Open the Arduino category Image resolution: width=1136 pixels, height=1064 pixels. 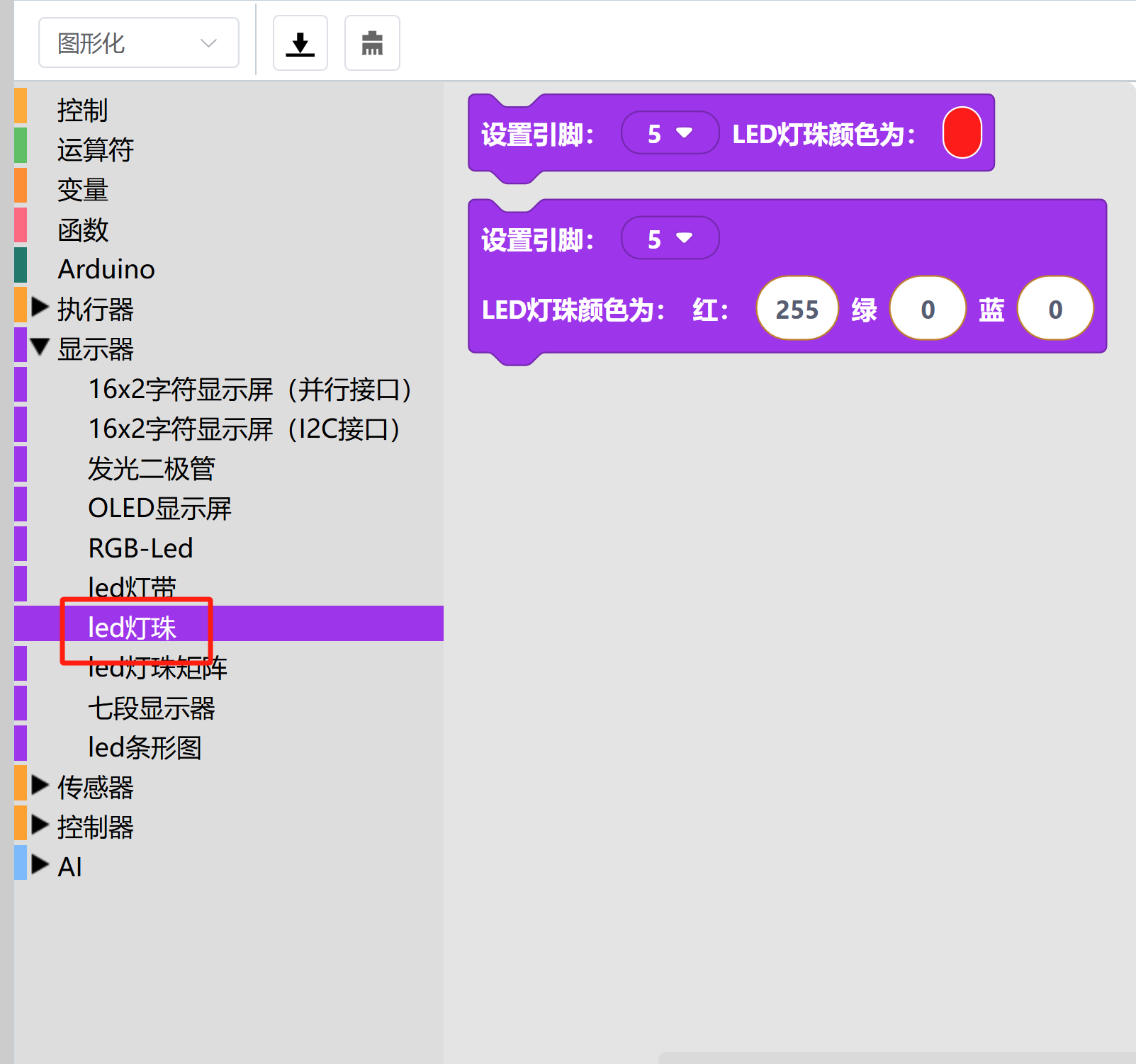pos(106,269)
